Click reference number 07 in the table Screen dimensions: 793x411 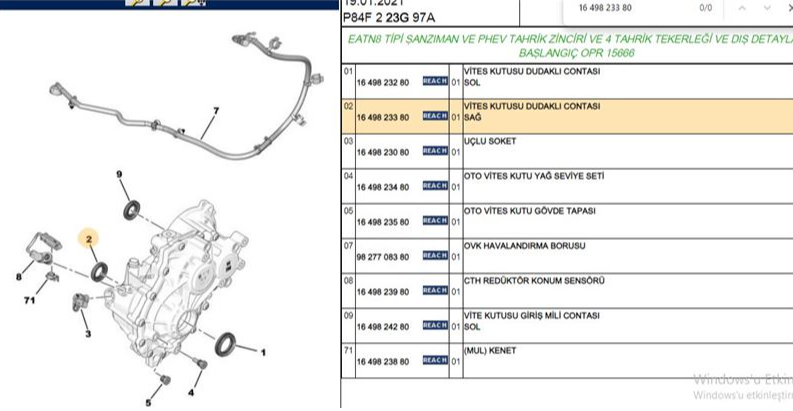348,246
